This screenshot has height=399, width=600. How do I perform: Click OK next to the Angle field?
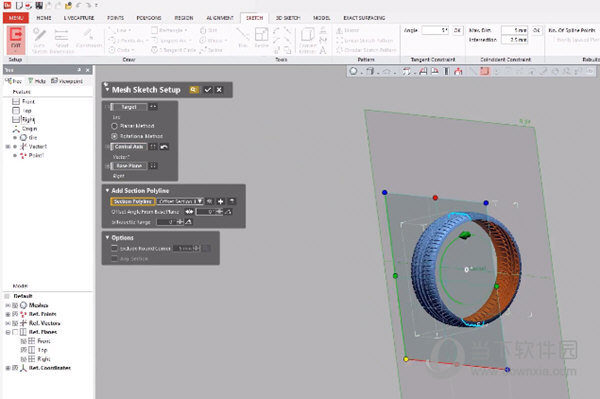click(x=457, y=30)
